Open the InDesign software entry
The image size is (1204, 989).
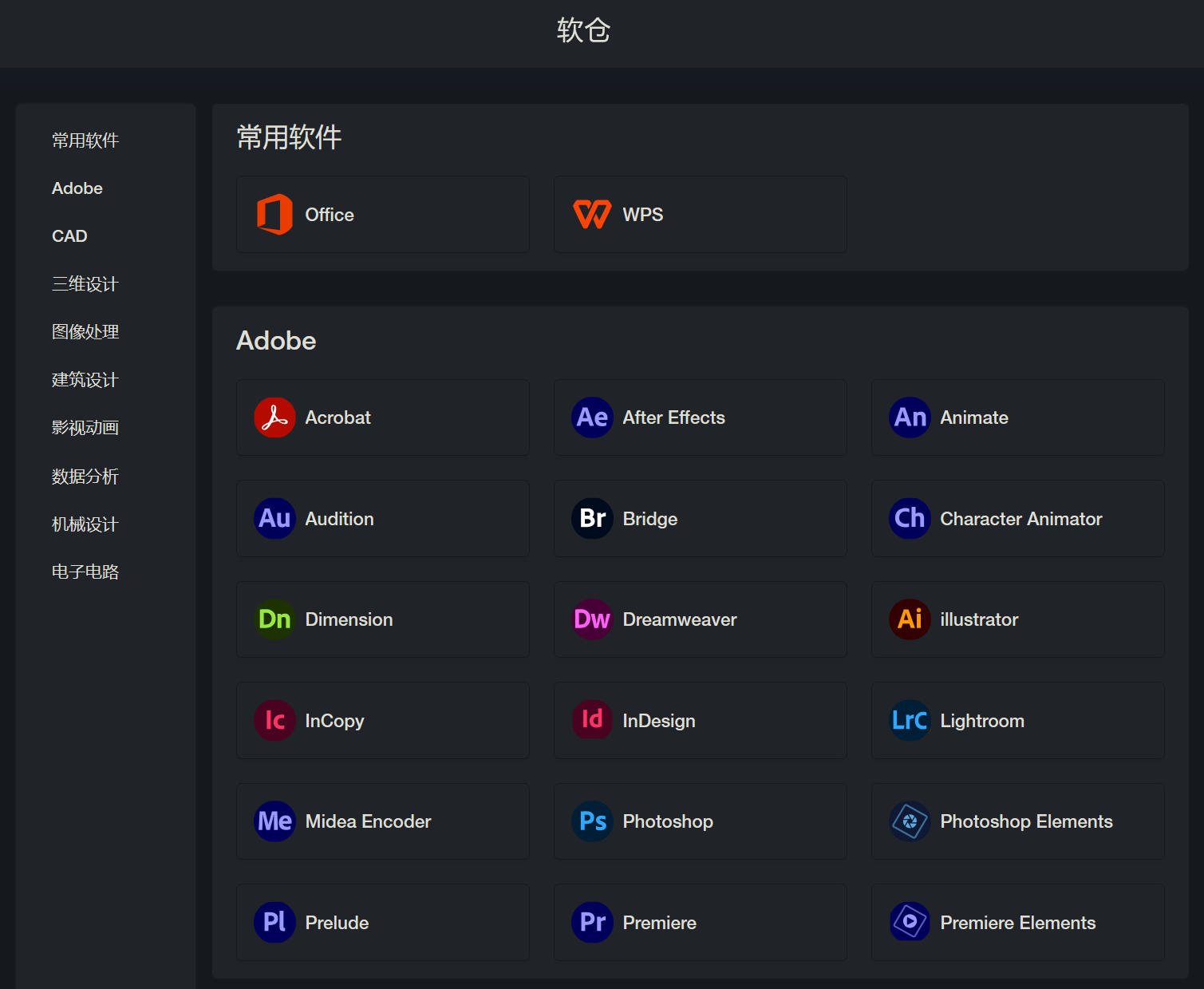coord(658,721)
